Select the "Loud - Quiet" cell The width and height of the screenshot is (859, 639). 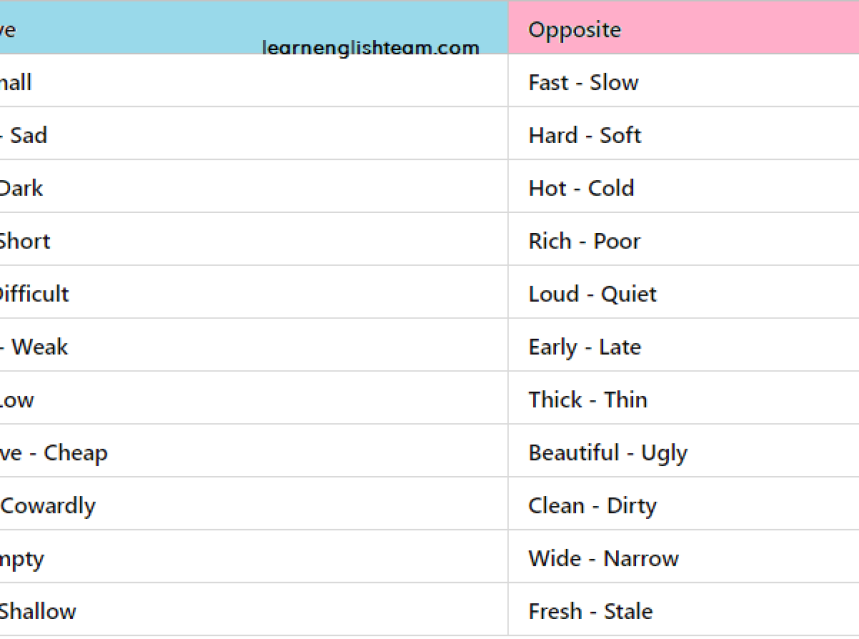pyautogui.click(x=593, y=295)
